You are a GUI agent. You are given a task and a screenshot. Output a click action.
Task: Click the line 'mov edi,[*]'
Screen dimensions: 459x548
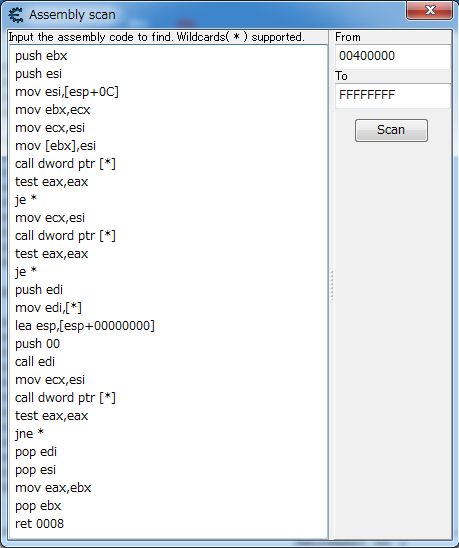pyautogui.click(x=48, y=308)
